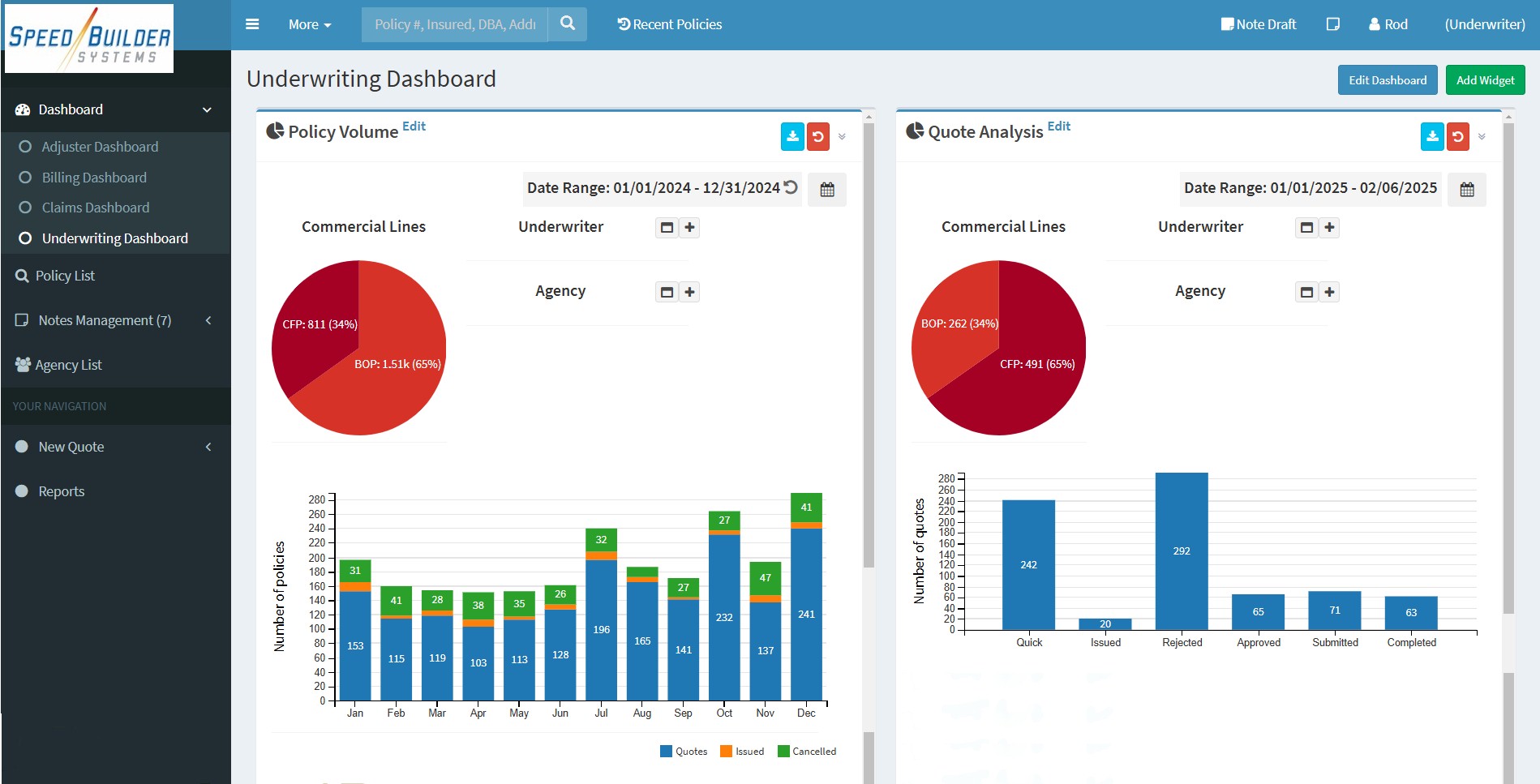Click the hamburger menu toggle icon
Viewport: 1540px width, 784px height.
(252, 24)
